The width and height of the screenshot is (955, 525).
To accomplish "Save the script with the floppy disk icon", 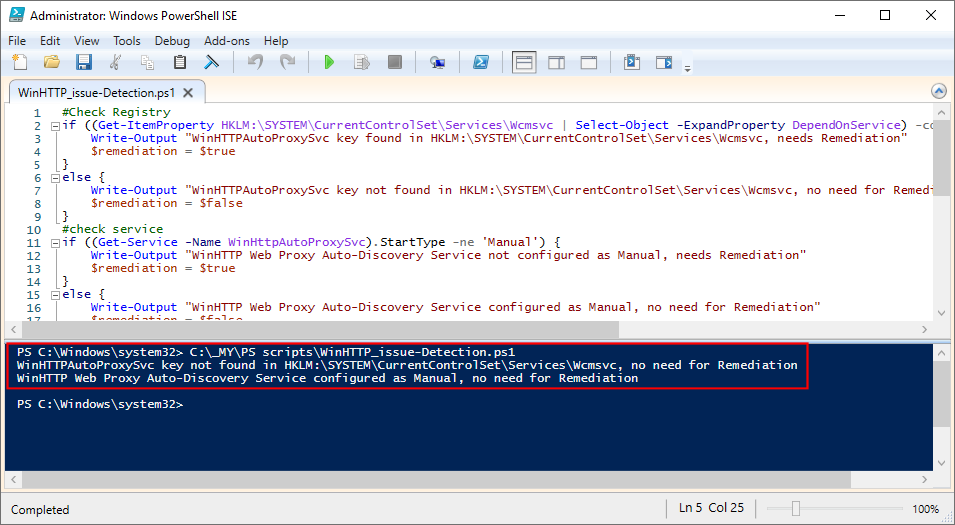I will (x=84, y=63).
